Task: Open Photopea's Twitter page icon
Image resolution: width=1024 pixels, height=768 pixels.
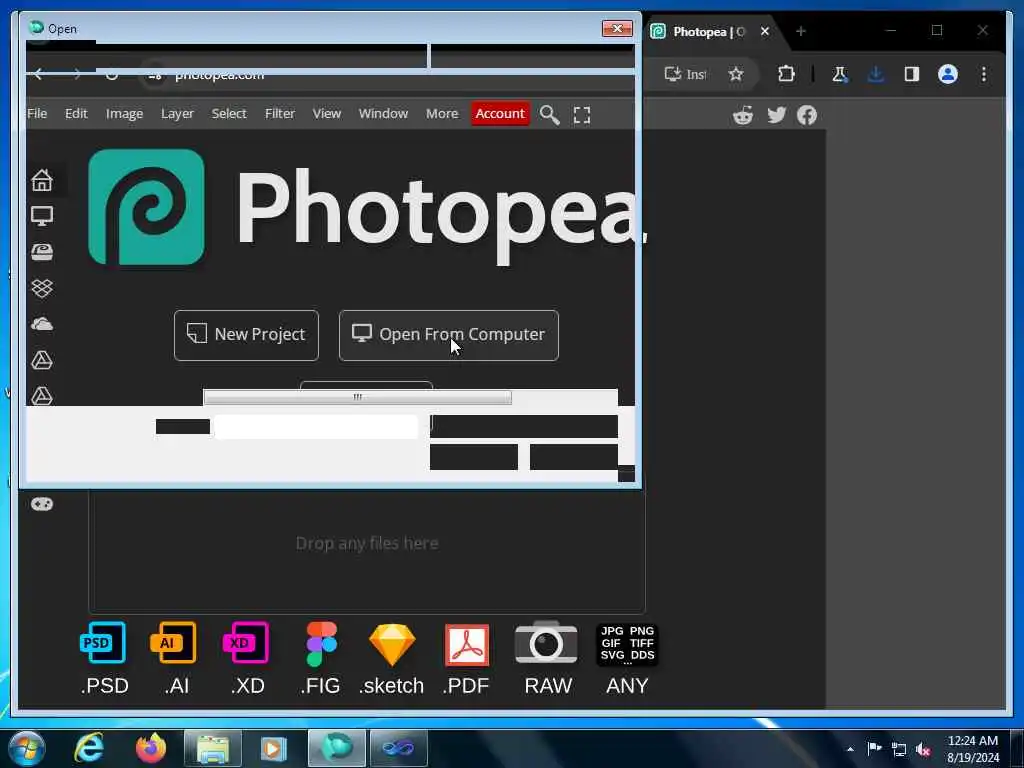Action: 776,116
